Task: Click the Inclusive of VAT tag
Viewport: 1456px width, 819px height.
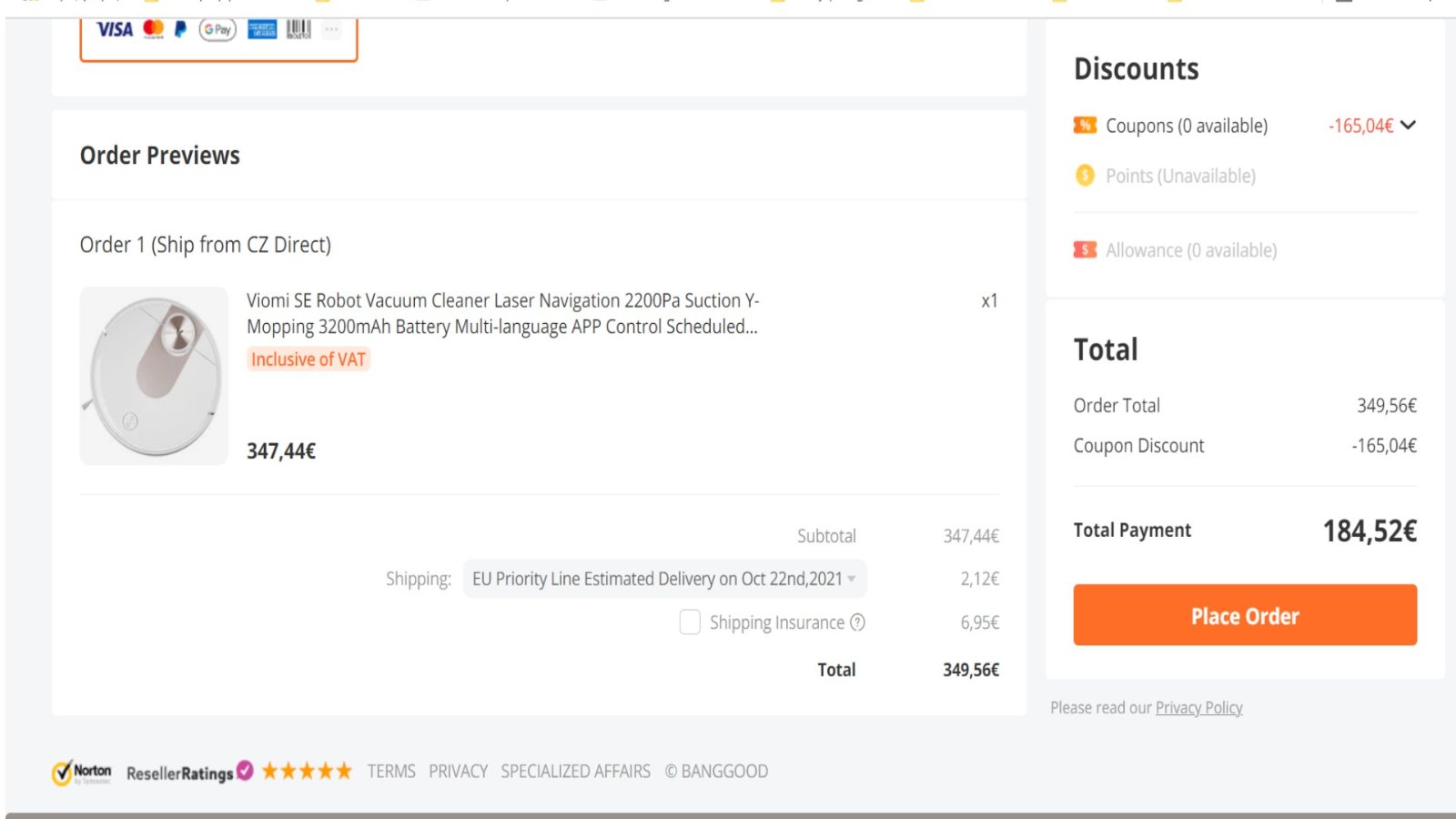Action: [308, 359]
